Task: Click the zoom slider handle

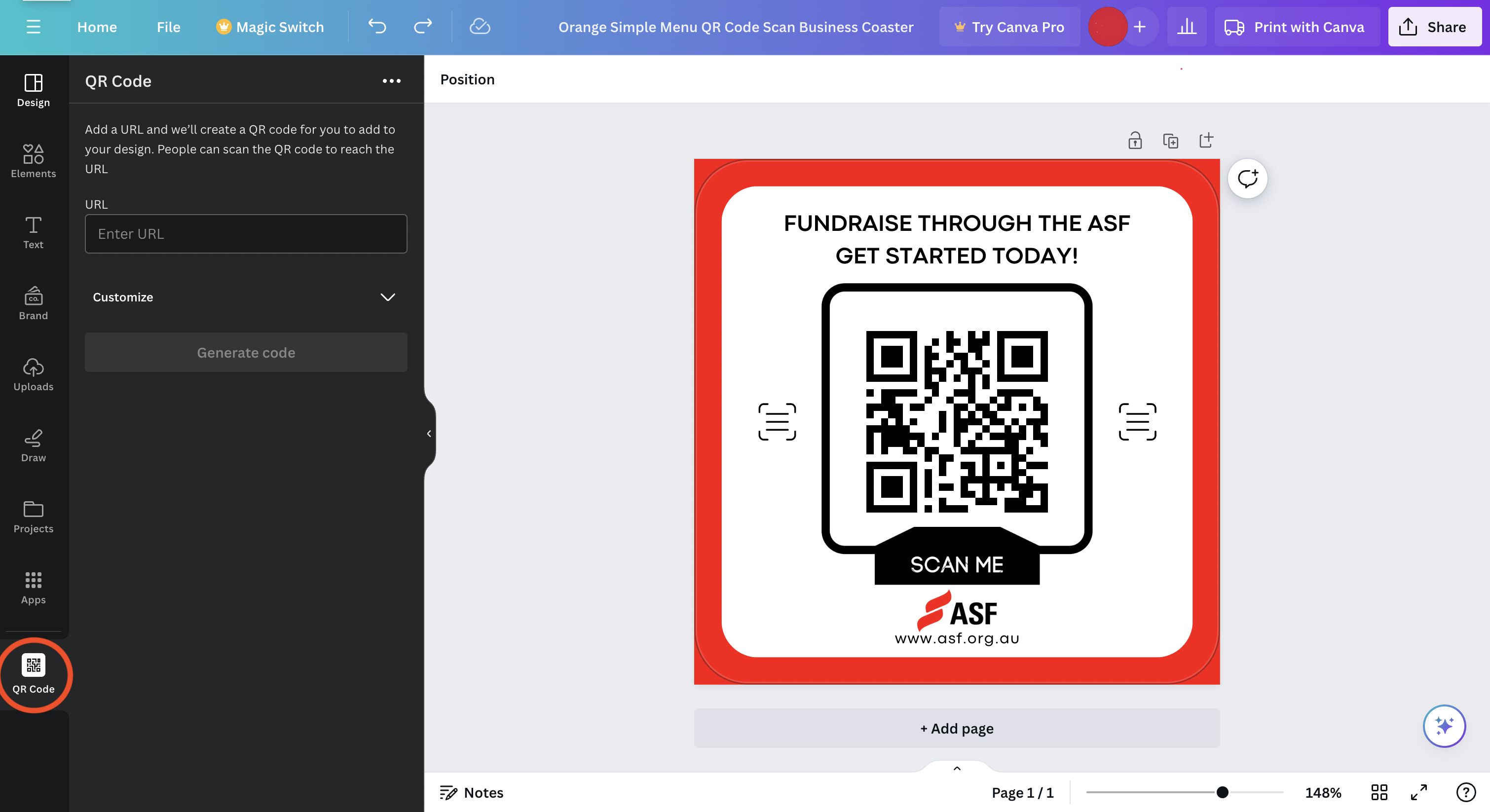Action: [x=1222, y=792]
